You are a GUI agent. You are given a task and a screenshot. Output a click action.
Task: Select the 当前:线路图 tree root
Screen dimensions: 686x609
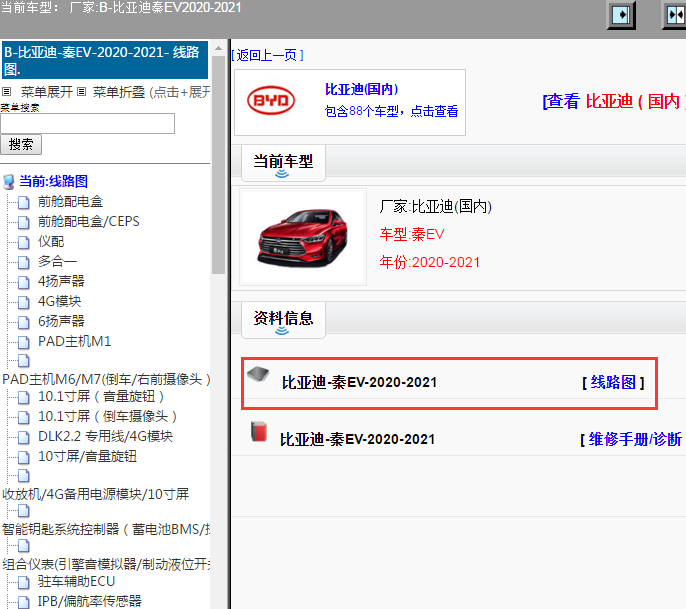tap(53, 181)
